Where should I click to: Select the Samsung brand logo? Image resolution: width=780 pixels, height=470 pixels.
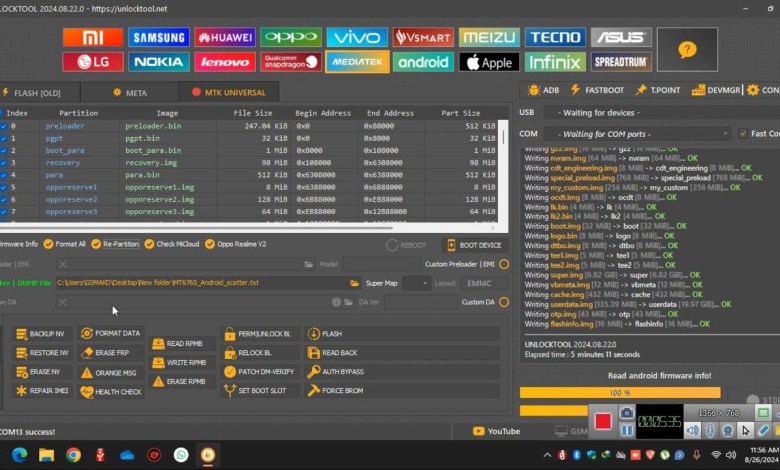159,38
